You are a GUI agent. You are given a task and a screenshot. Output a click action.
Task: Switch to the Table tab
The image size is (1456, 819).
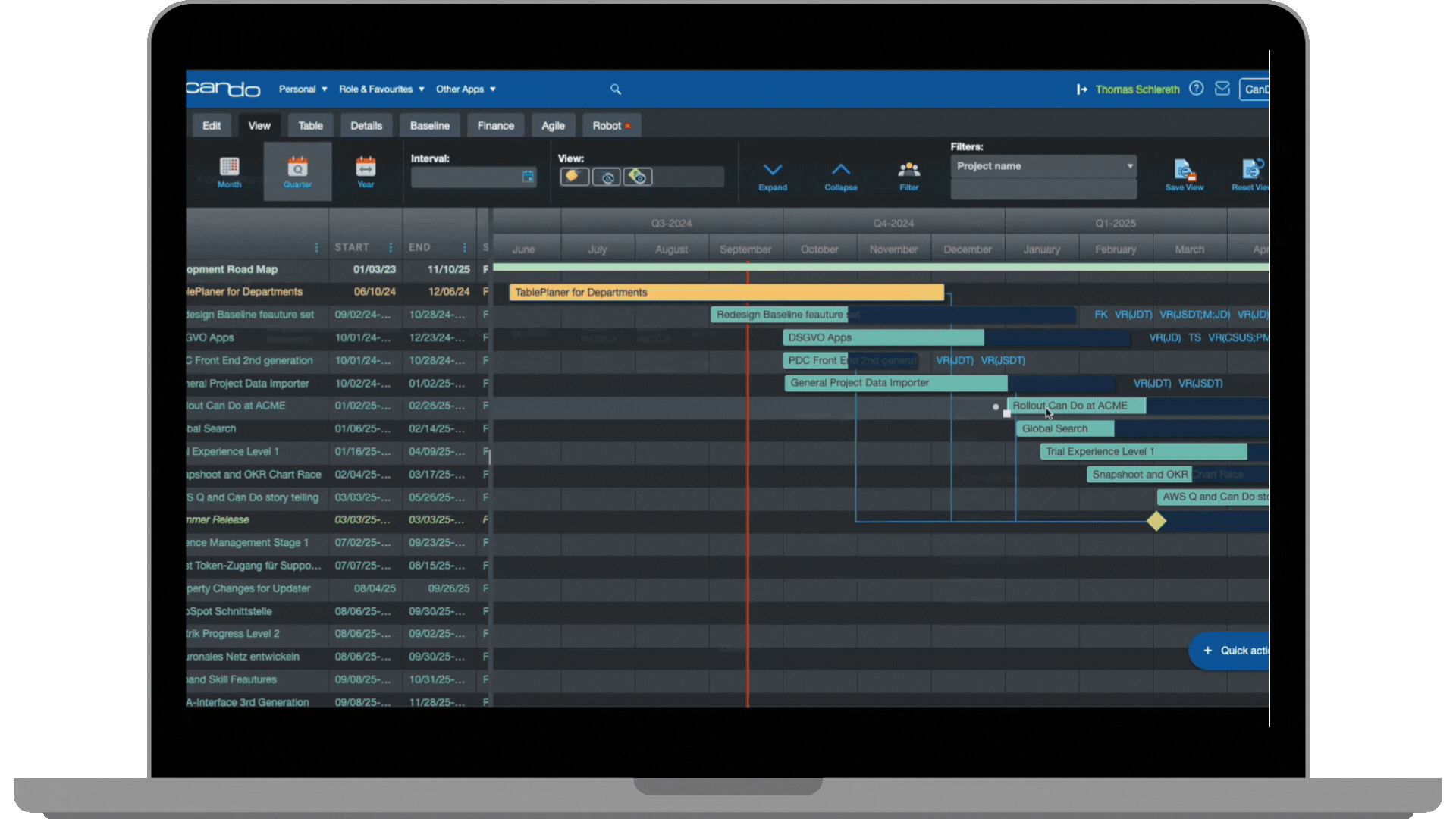[310, 126]
